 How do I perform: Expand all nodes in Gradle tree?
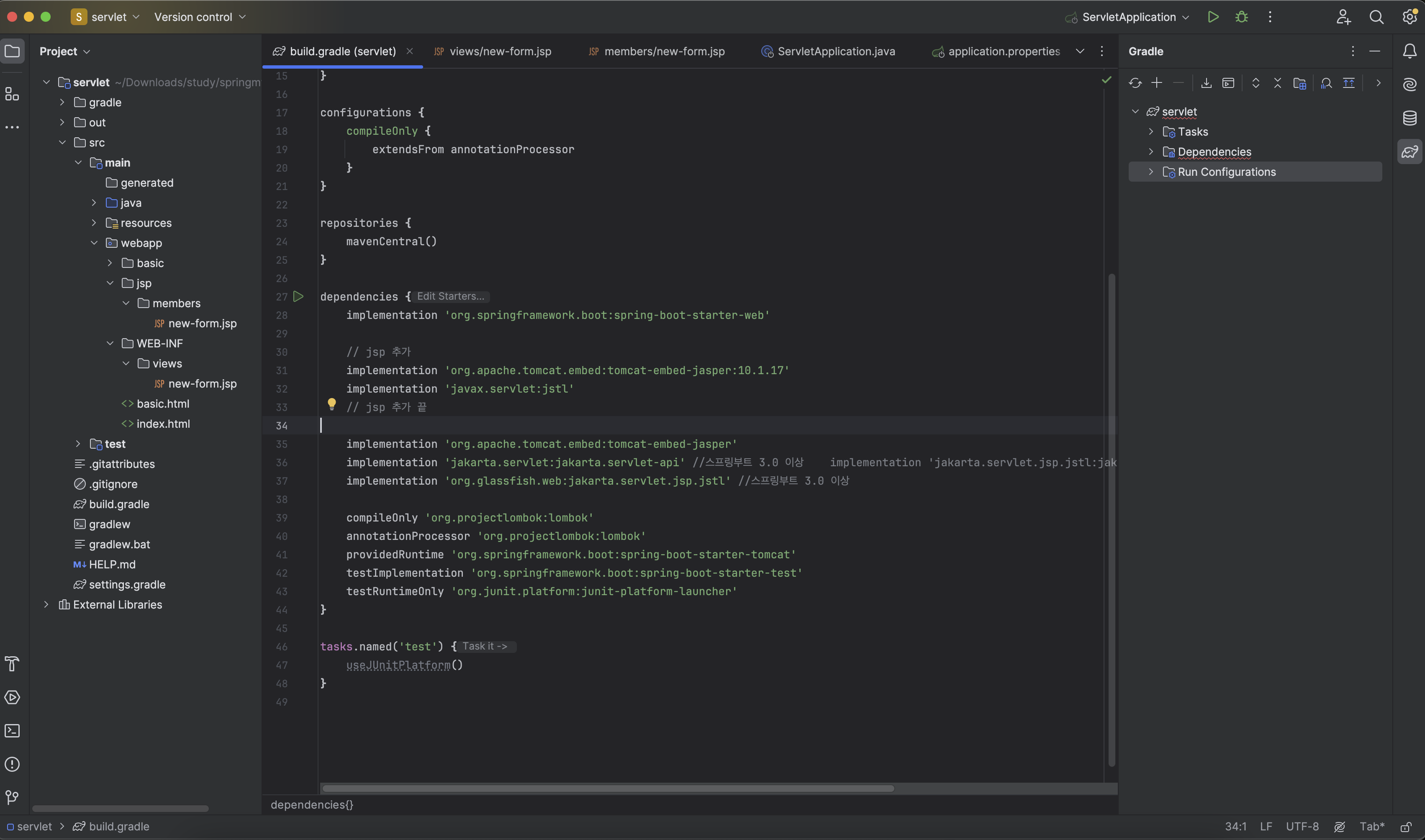point(1256,83)
